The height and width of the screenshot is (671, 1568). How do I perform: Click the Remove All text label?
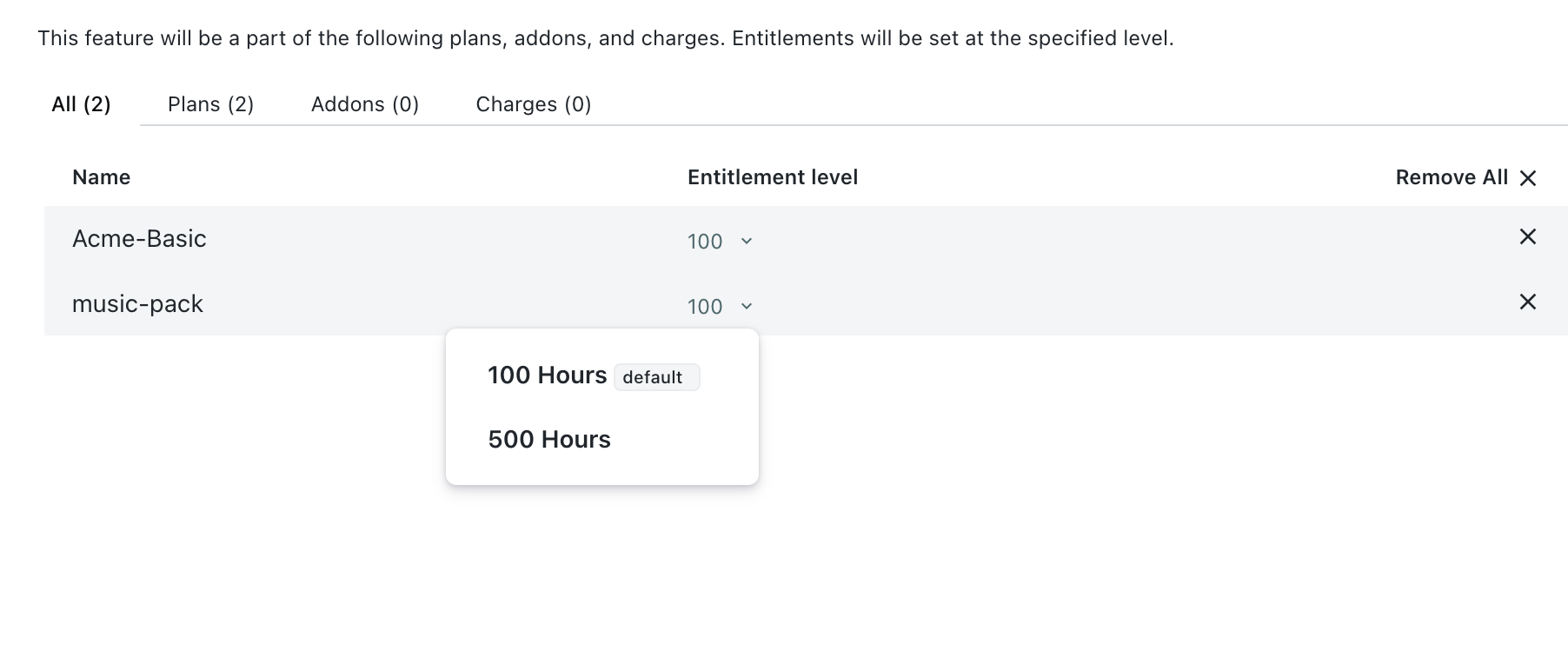[x=1451, y=177]
